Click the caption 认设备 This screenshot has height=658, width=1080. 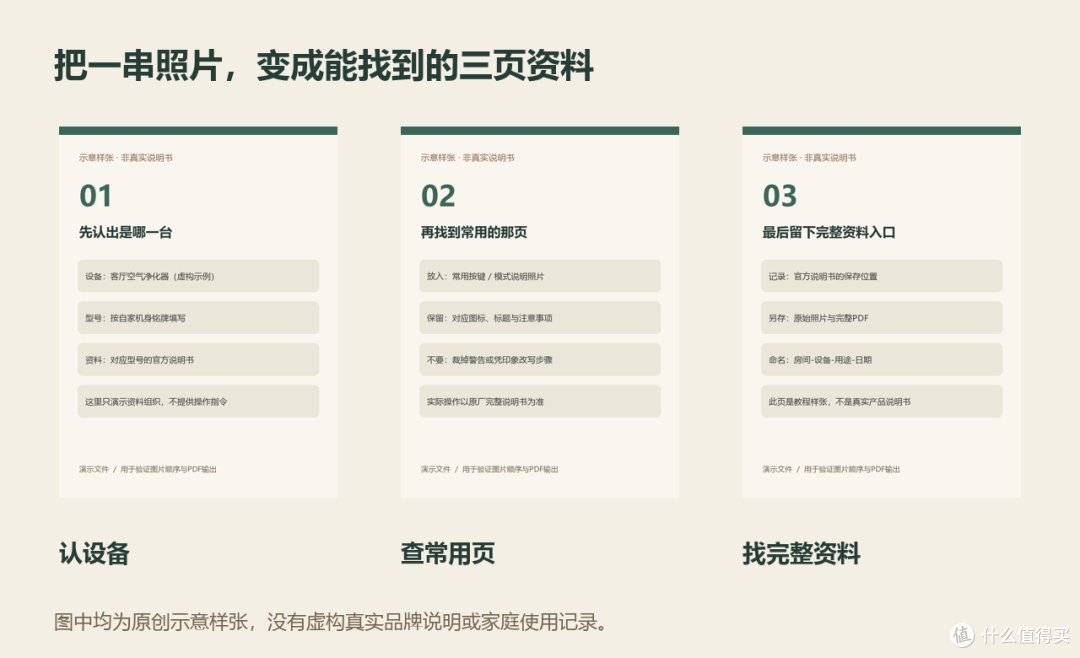[x=94, y=553]
